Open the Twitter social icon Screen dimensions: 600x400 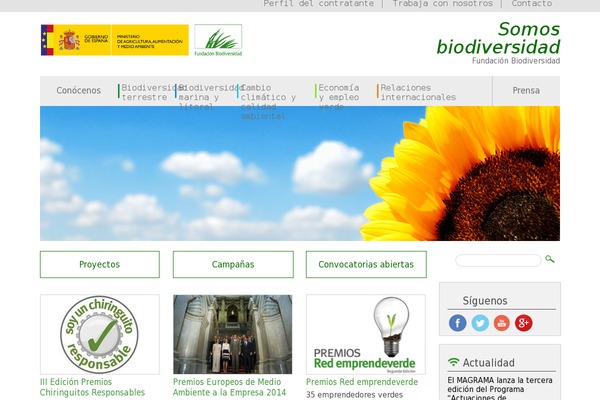(480, 323)
